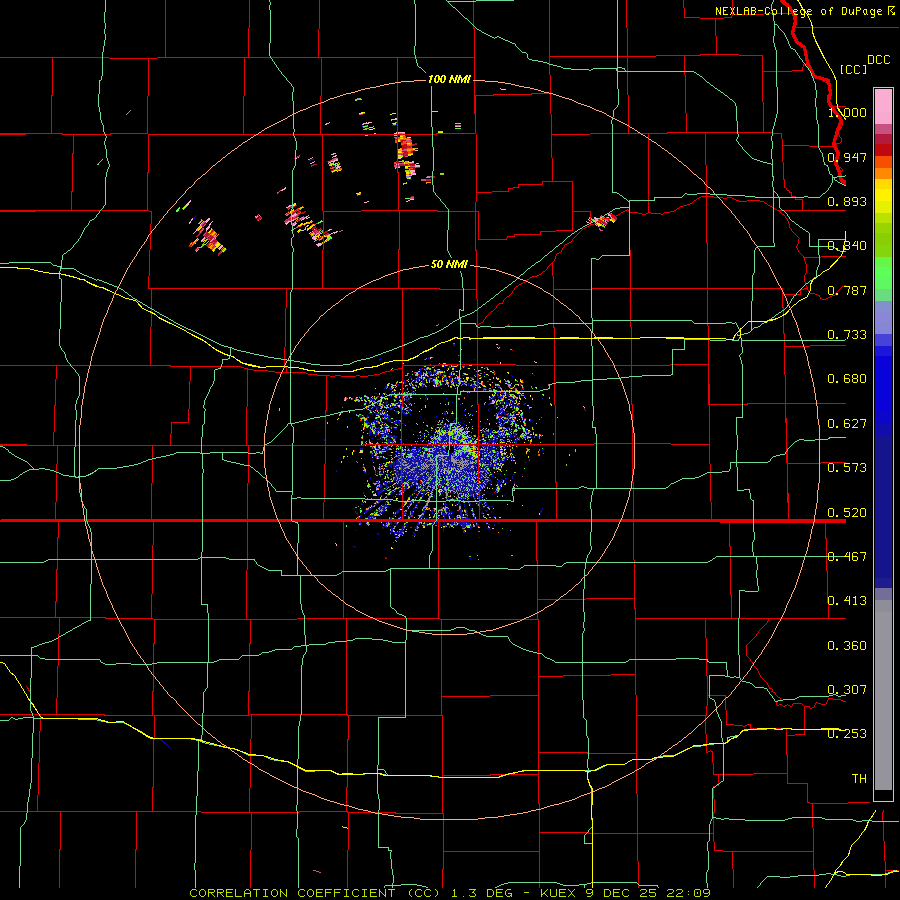Click the 0.680 scale value

pos(847,379)
